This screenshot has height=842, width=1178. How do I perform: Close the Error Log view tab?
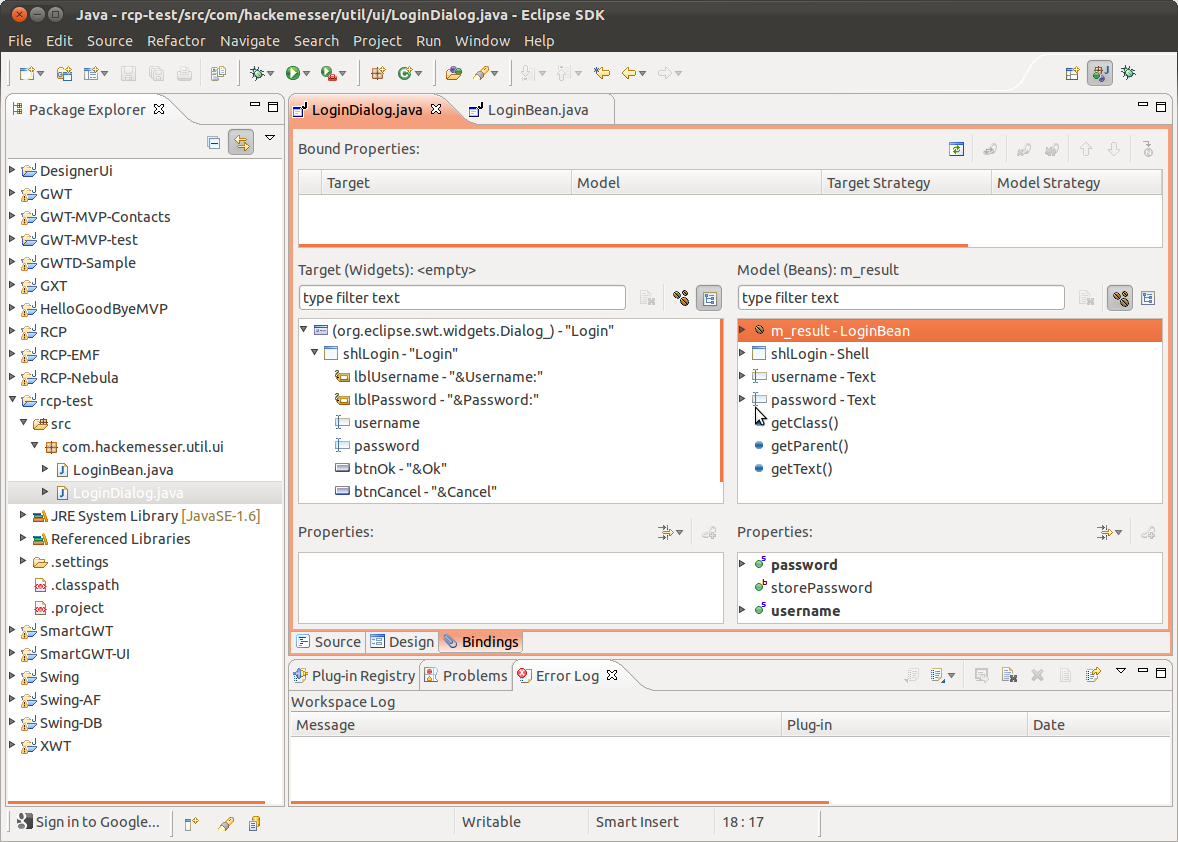[x=612, y=675]
